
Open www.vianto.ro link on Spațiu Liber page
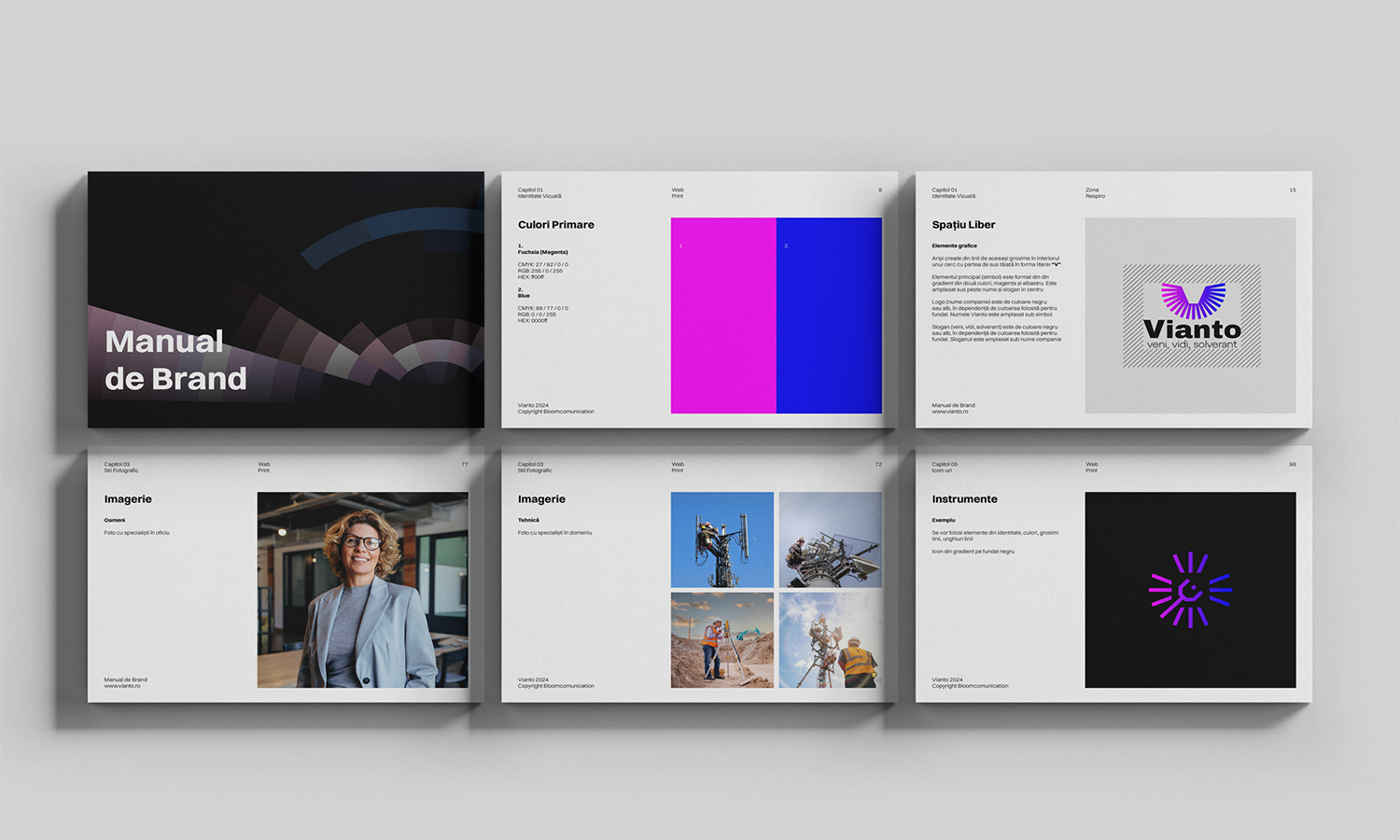[x=949, y=412]
